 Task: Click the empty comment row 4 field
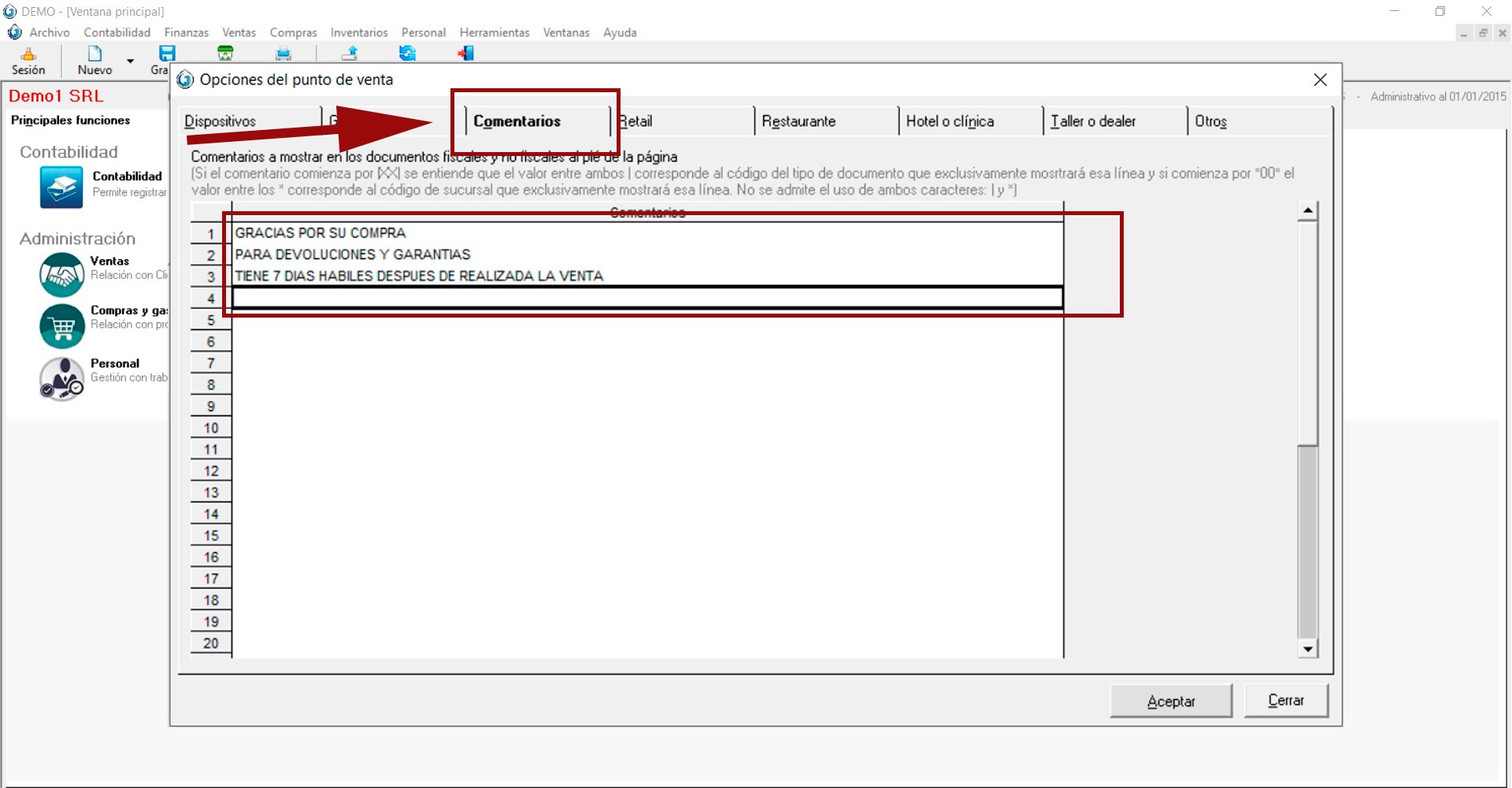point(647,298)
